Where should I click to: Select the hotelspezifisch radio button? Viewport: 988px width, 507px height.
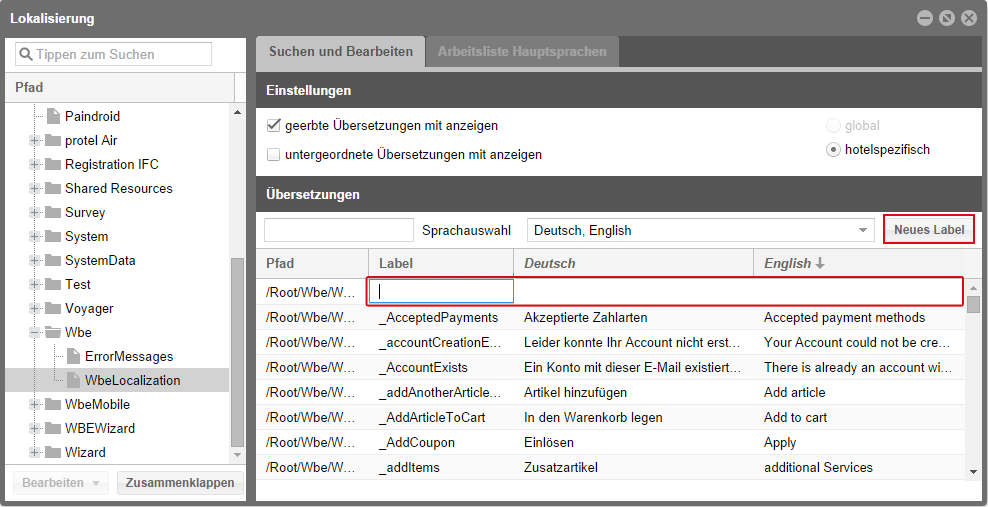tap(833, 150)
